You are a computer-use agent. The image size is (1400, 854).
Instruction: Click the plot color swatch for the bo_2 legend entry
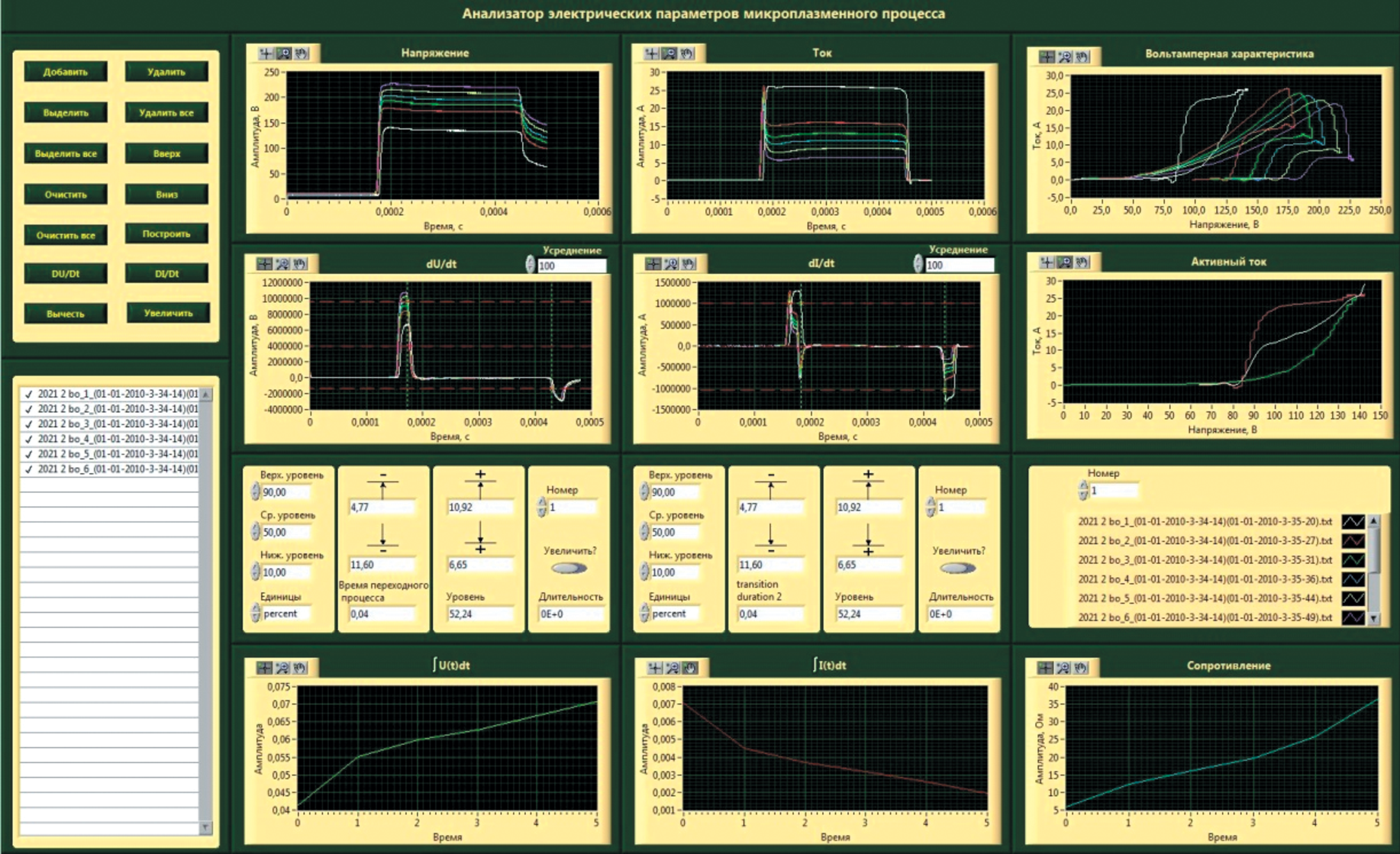1353,541
